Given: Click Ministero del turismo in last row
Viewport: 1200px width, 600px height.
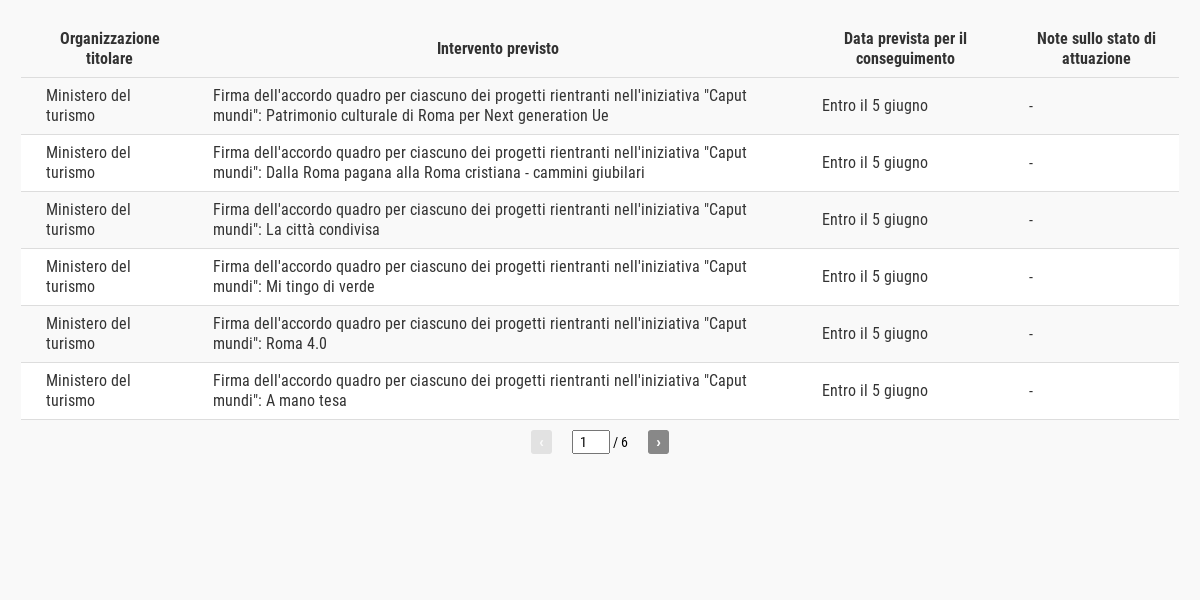Looking at the screenshot, I should pos(88,391).
